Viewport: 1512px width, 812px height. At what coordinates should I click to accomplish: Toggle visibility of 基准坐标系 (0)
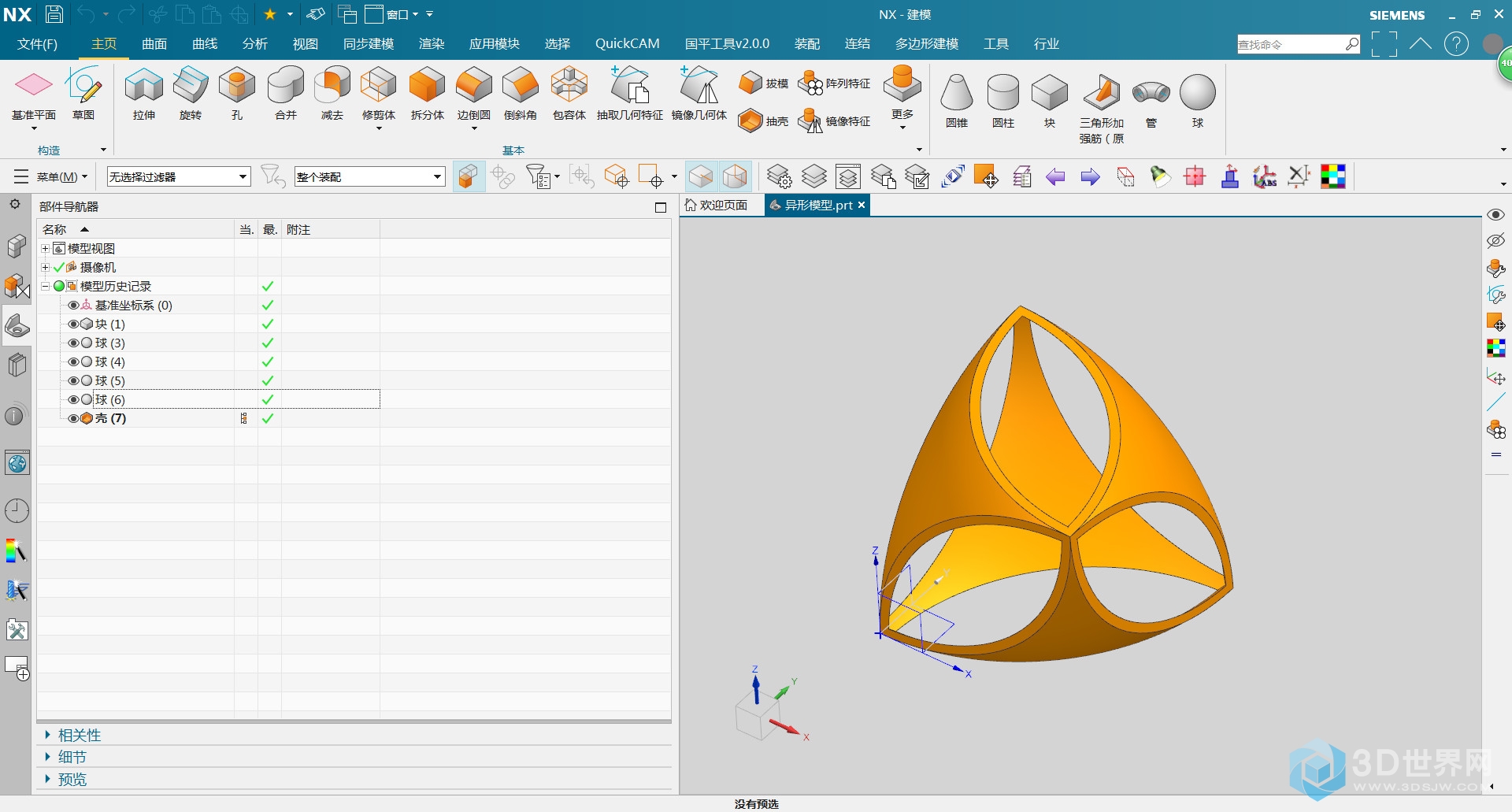[73, 305]
